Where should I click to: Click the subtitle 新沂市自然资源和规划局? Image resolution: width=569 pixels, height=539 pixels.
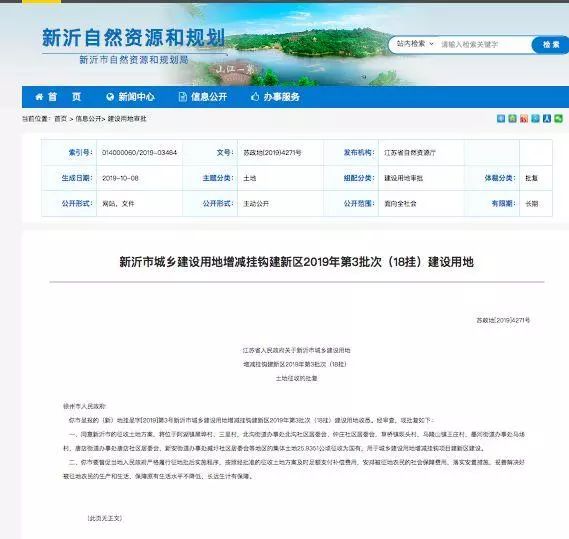click(x=134, y=60)
